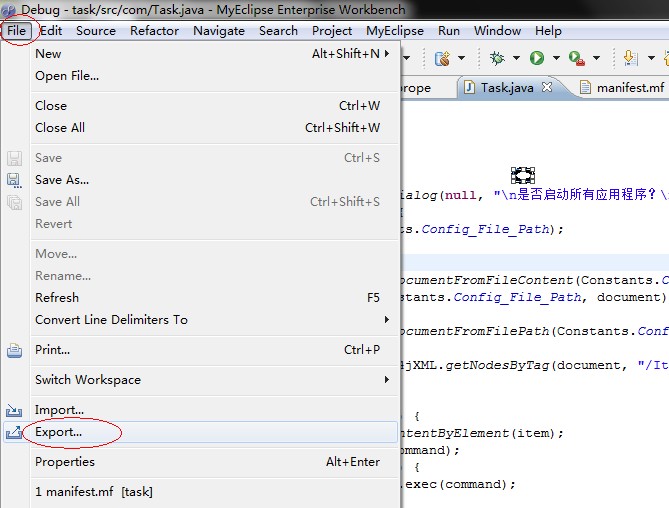Close the Task.java editor tab
669x508 pixels.
547,88
